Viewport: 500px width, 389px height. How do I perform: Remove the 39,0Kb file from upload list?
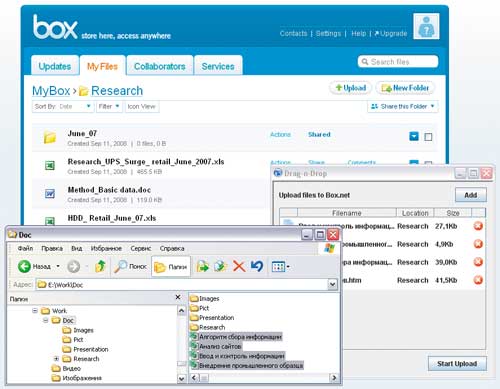point(478,262)
